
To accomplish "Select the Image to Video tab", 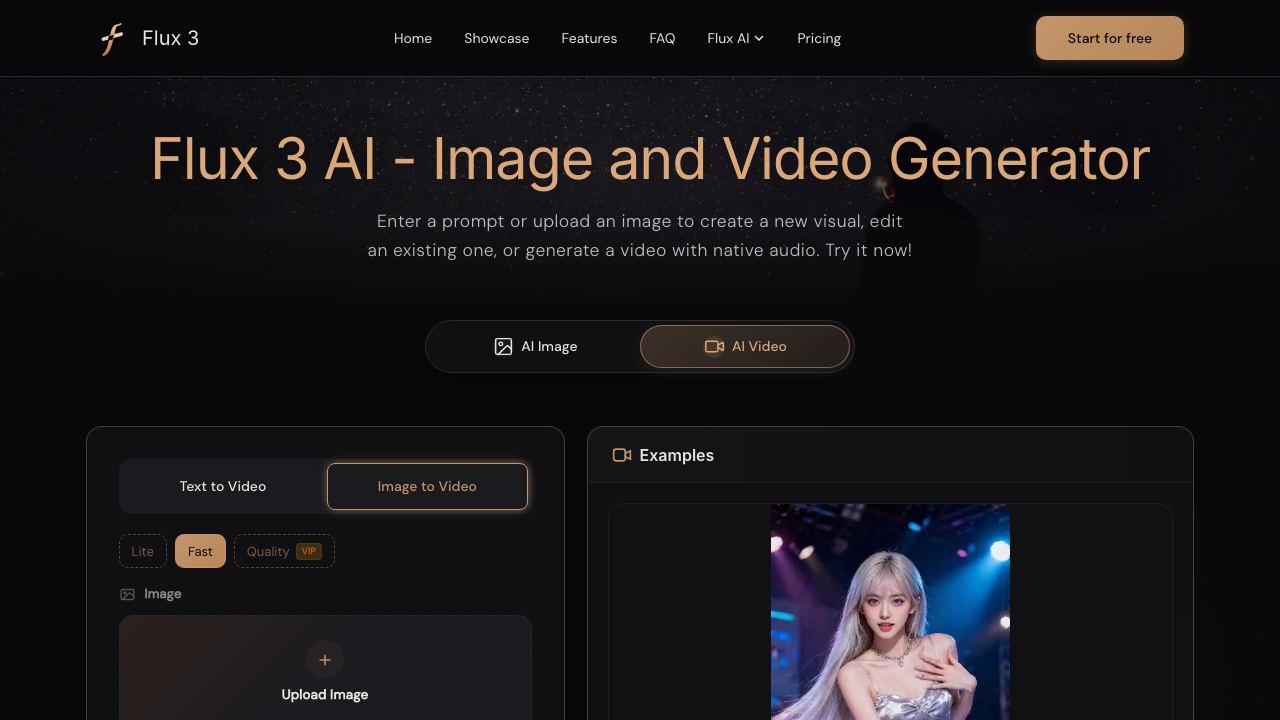I will point(427,486).
